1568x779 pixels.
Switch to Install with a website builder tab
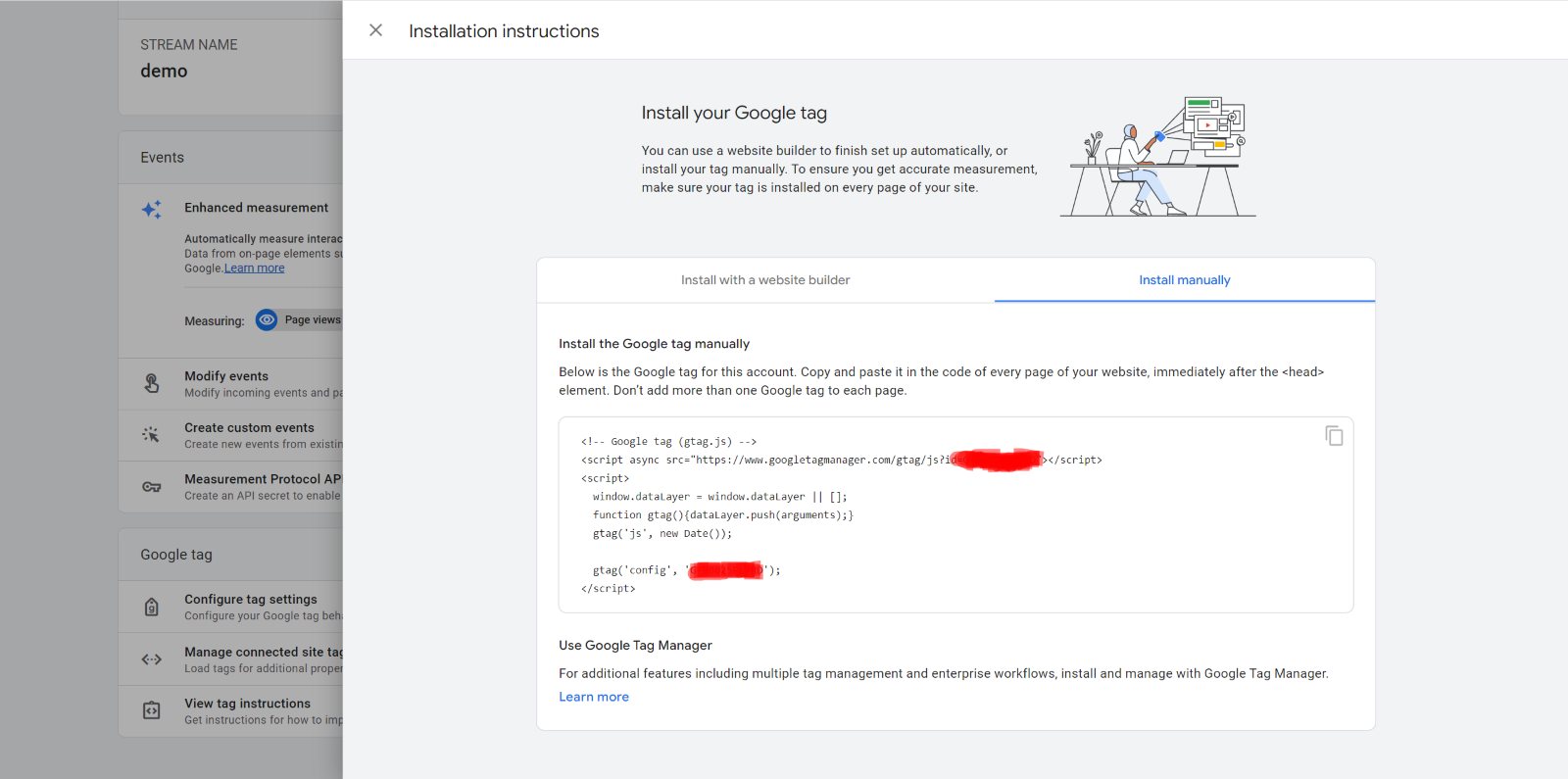tap(765, 280)
